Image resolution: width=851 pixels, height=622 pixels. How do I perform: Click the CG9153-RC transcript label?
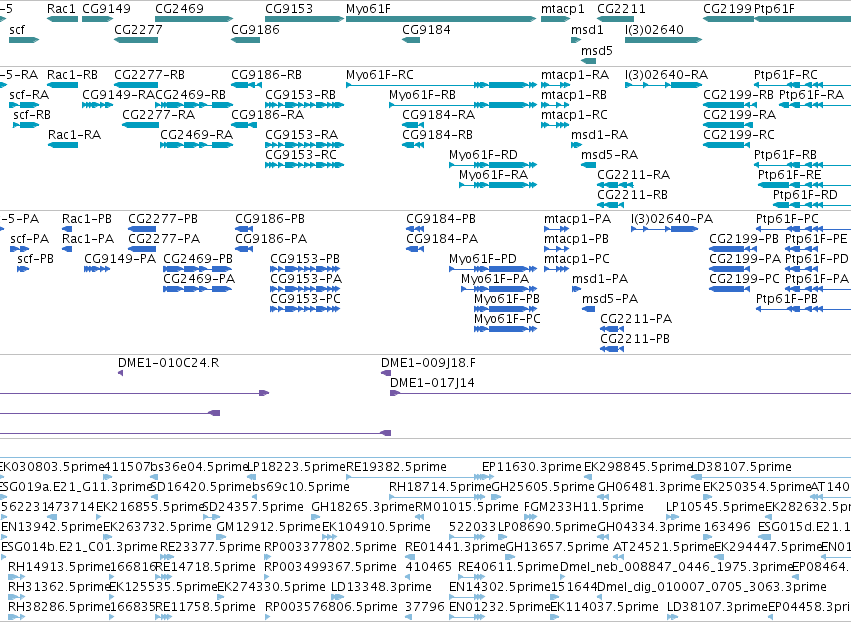(x=301, y=155)
